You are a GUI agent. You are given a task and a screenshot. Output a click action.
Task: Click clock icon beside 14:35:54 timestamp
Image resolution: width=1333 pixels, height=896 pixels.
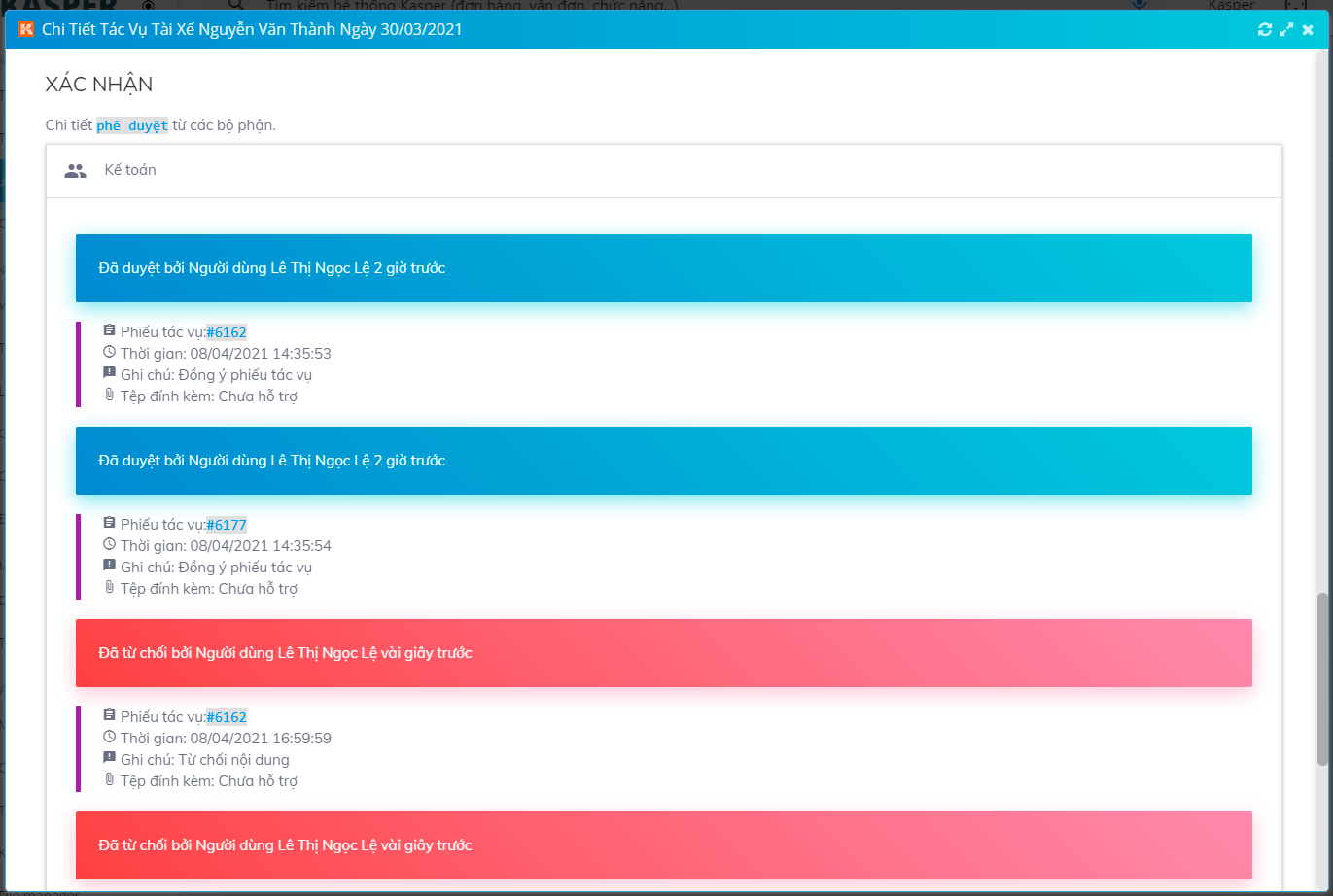(x=109, y=544)
